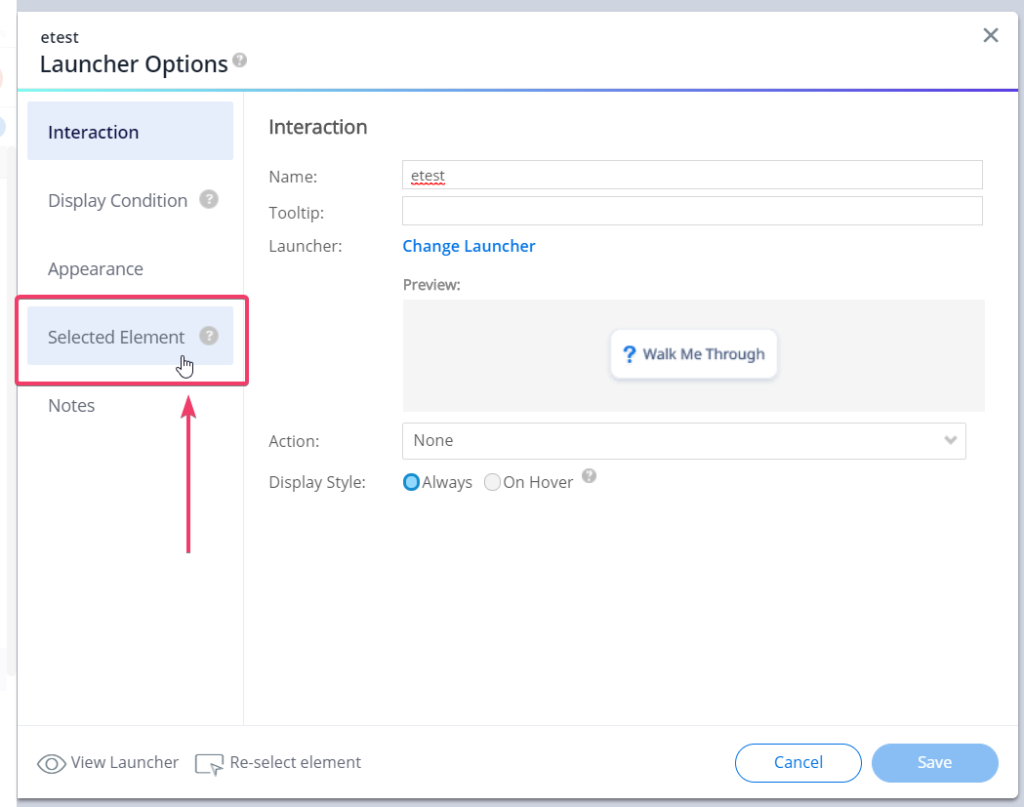Screen dimensions: 1024x807
Task: Open the Notes tab
Action: [x=71, y=405]
